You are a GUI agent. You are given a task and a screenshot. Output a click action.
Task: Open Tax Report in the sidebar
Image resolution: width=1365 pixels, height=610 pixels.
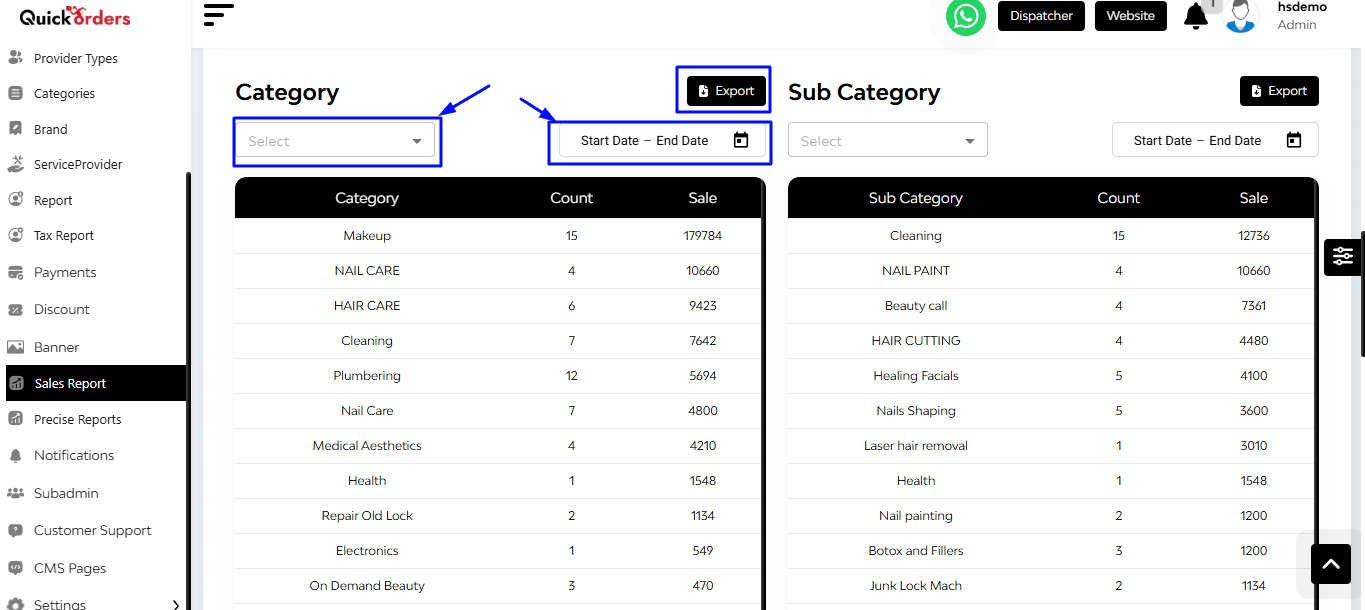(64, 236)
